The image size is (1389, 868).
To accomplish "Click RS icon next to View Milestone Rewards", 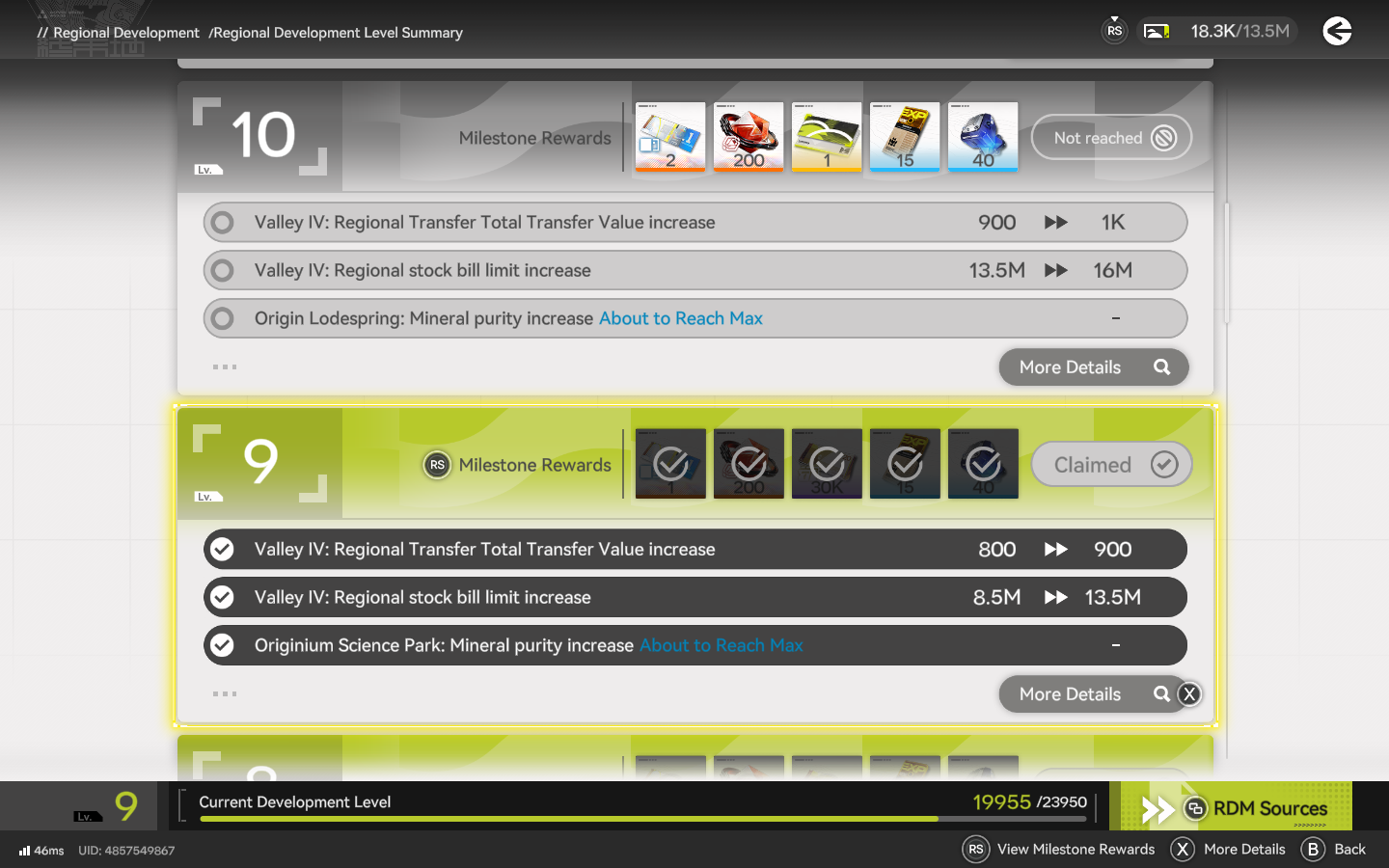I will pos(976,850).
